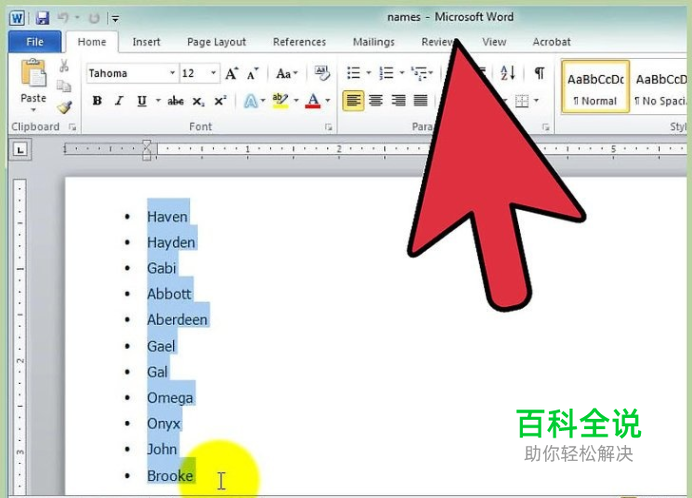This screenshot has height=498, width=692.
Task: Click the indent marker on ruler
Action: pos(147,150)
